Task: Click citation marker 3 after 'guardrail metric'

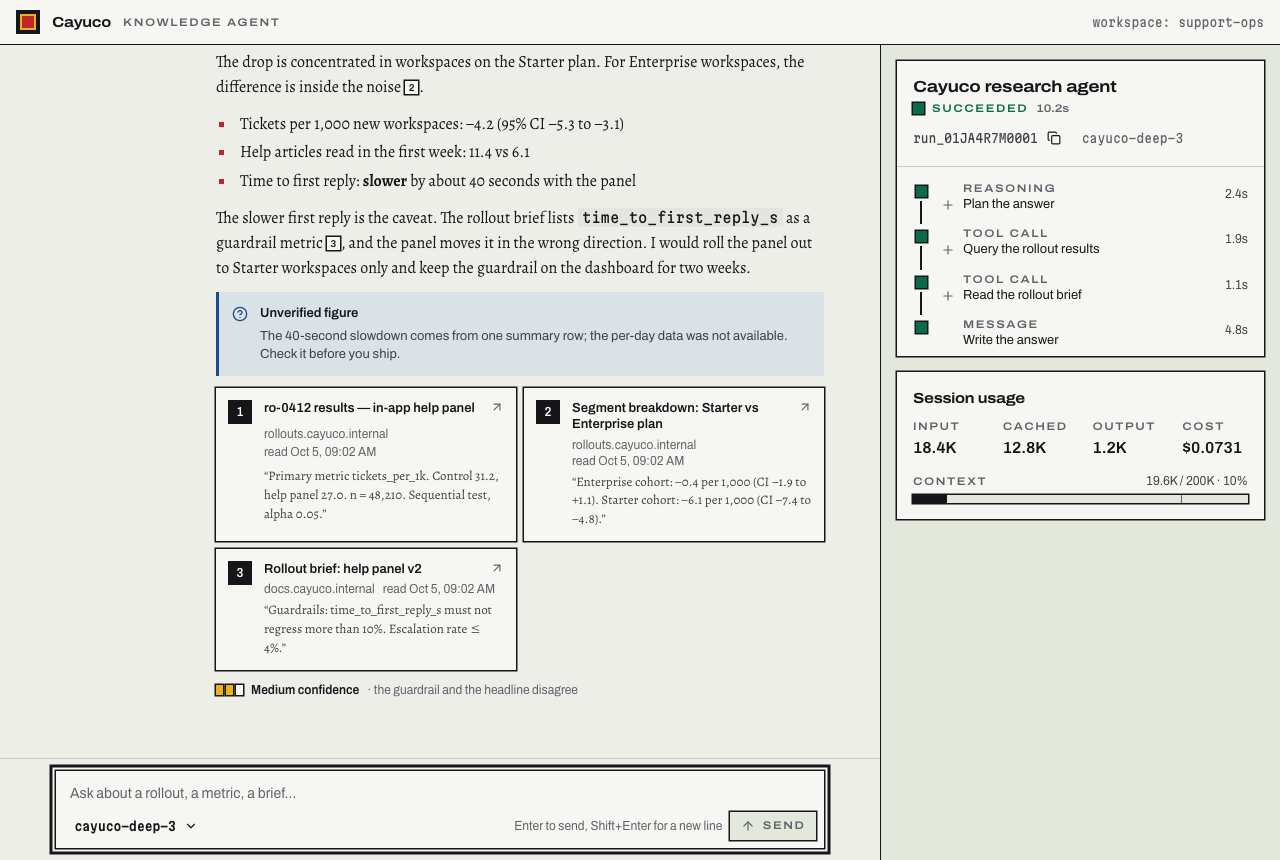Action: pos(333,244)
